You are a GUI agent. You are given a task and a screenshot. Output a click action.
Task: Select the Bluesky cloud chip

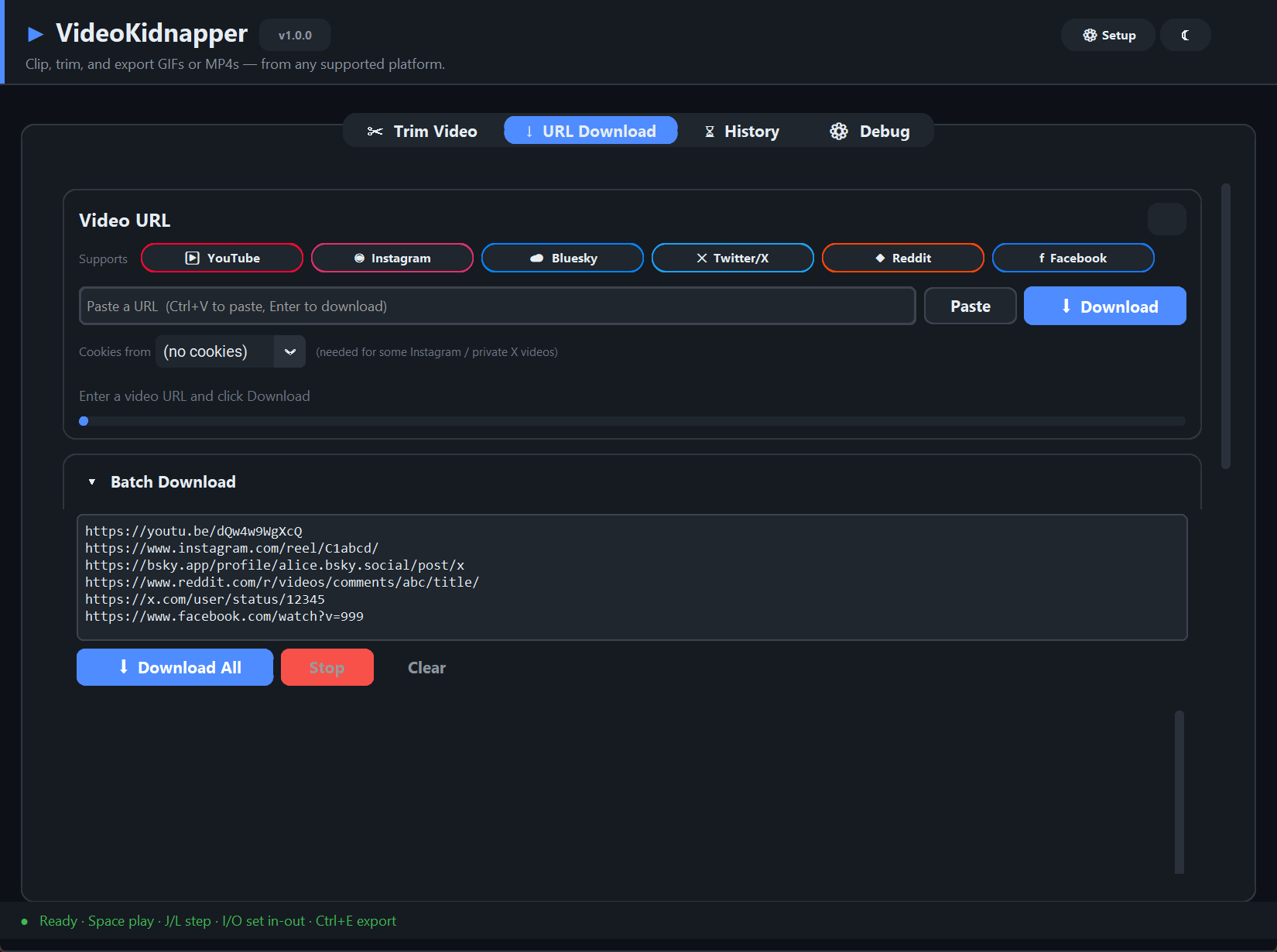(x=563, y=258)
